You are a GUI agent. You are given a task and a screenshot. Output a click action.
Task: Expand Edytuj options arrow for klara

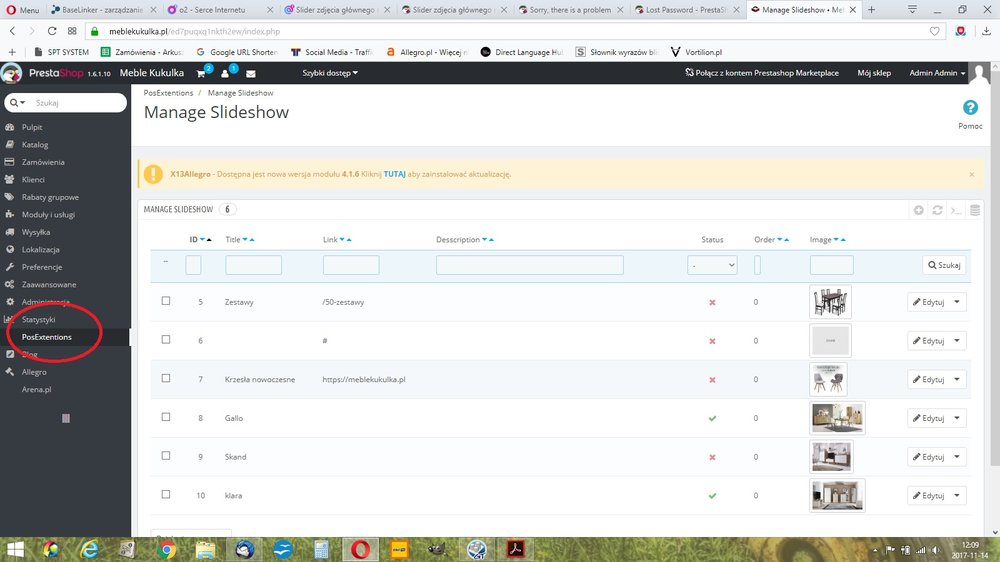click(x=957, y=495)
